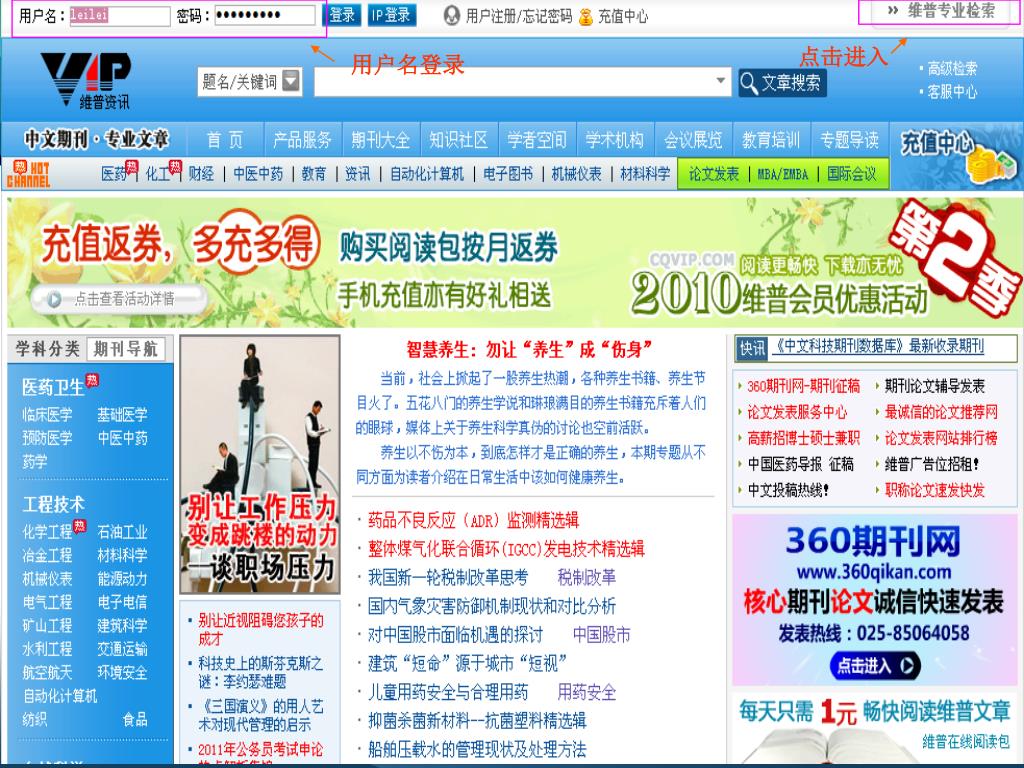Open the 专题导读 nav tab
The width and height of the screenshot is (1024, 768).
pyautogui.click(x=849, y=140)
